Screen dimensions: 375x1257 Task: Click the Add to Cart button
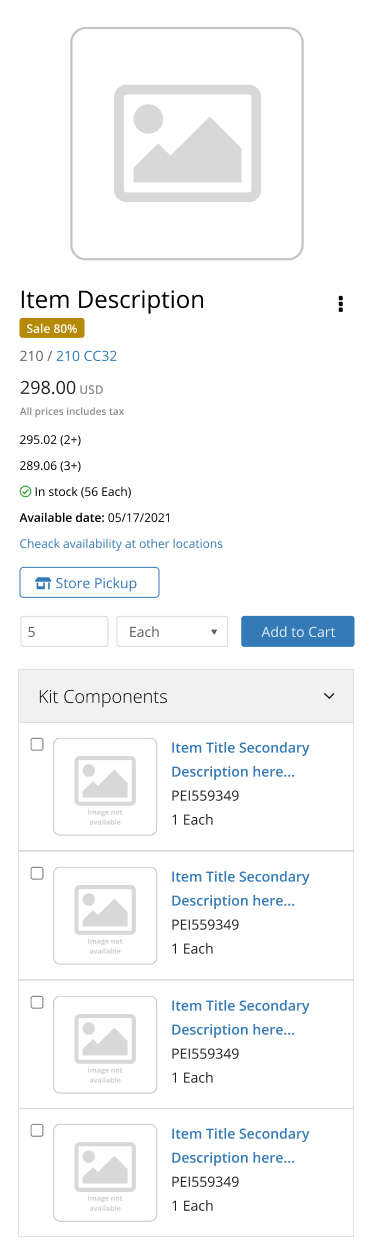[x=298, y=632]
